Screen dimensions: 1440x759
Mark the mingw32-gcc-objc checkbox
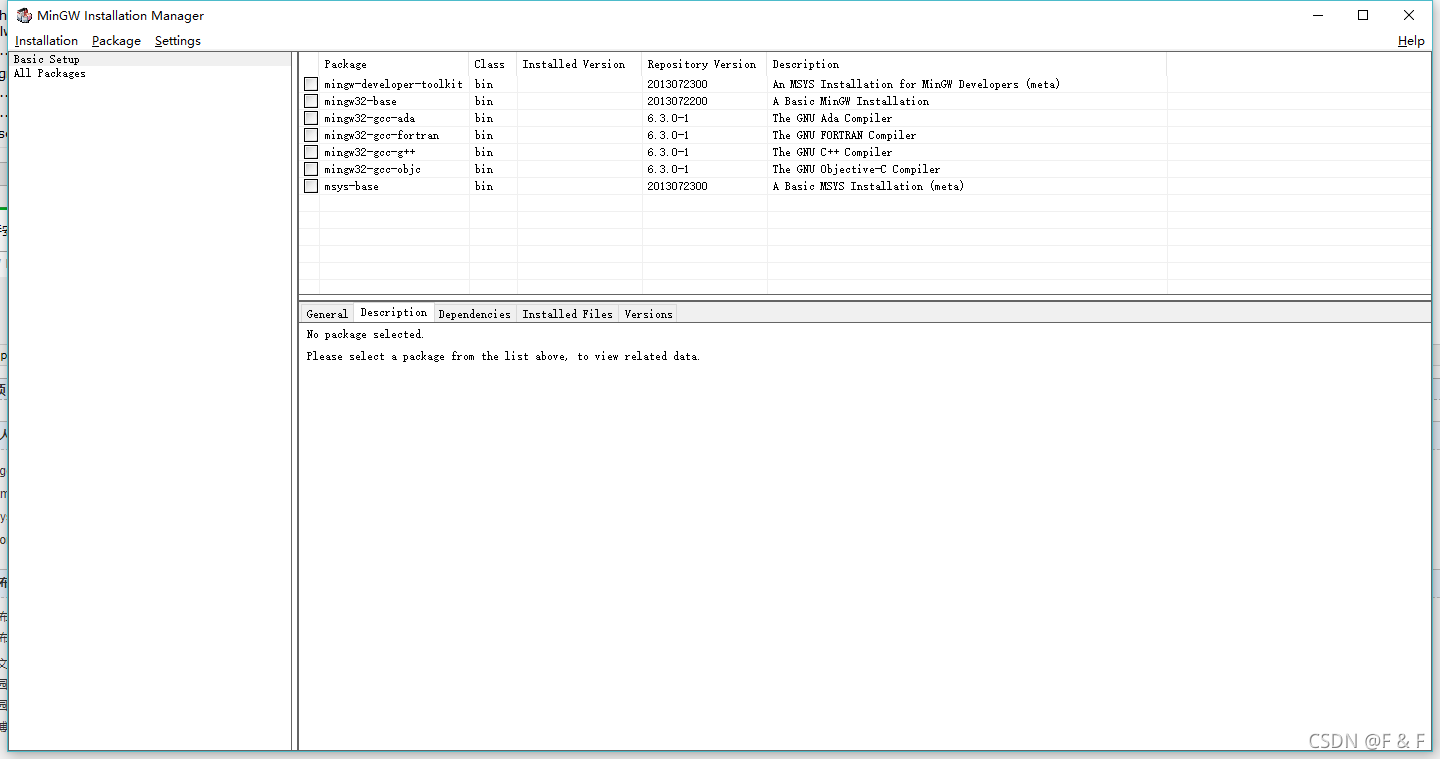point(311,169)
